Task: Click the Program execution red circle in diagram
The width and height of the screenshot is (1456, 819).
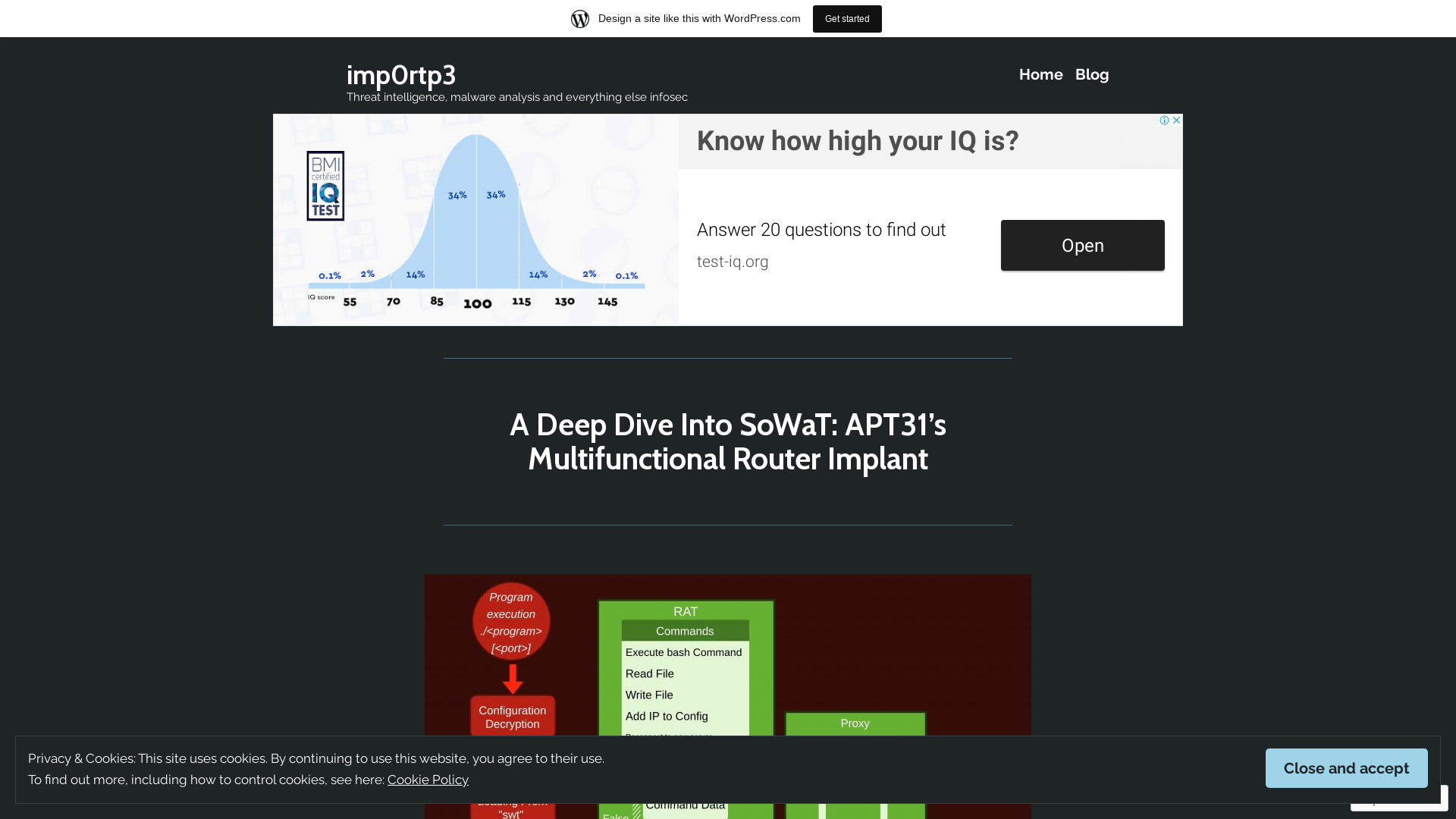Action: click(511, 622)
